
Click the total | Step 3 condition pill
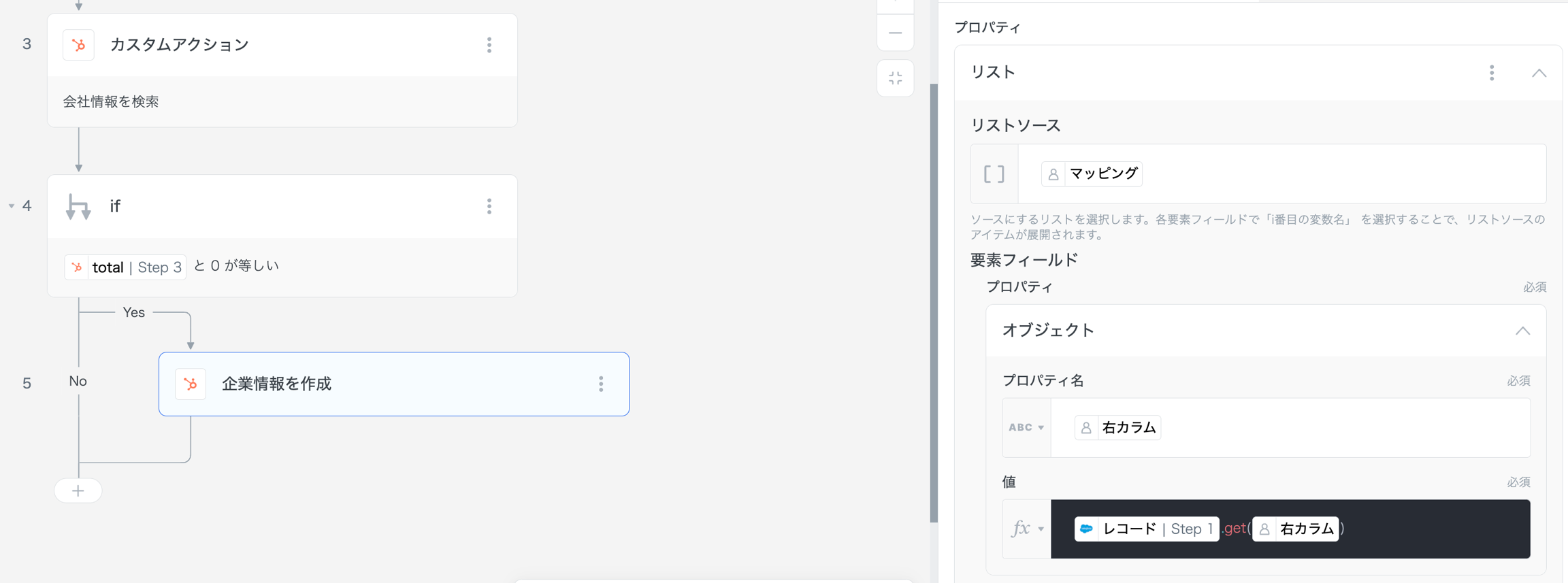(126, 267)
